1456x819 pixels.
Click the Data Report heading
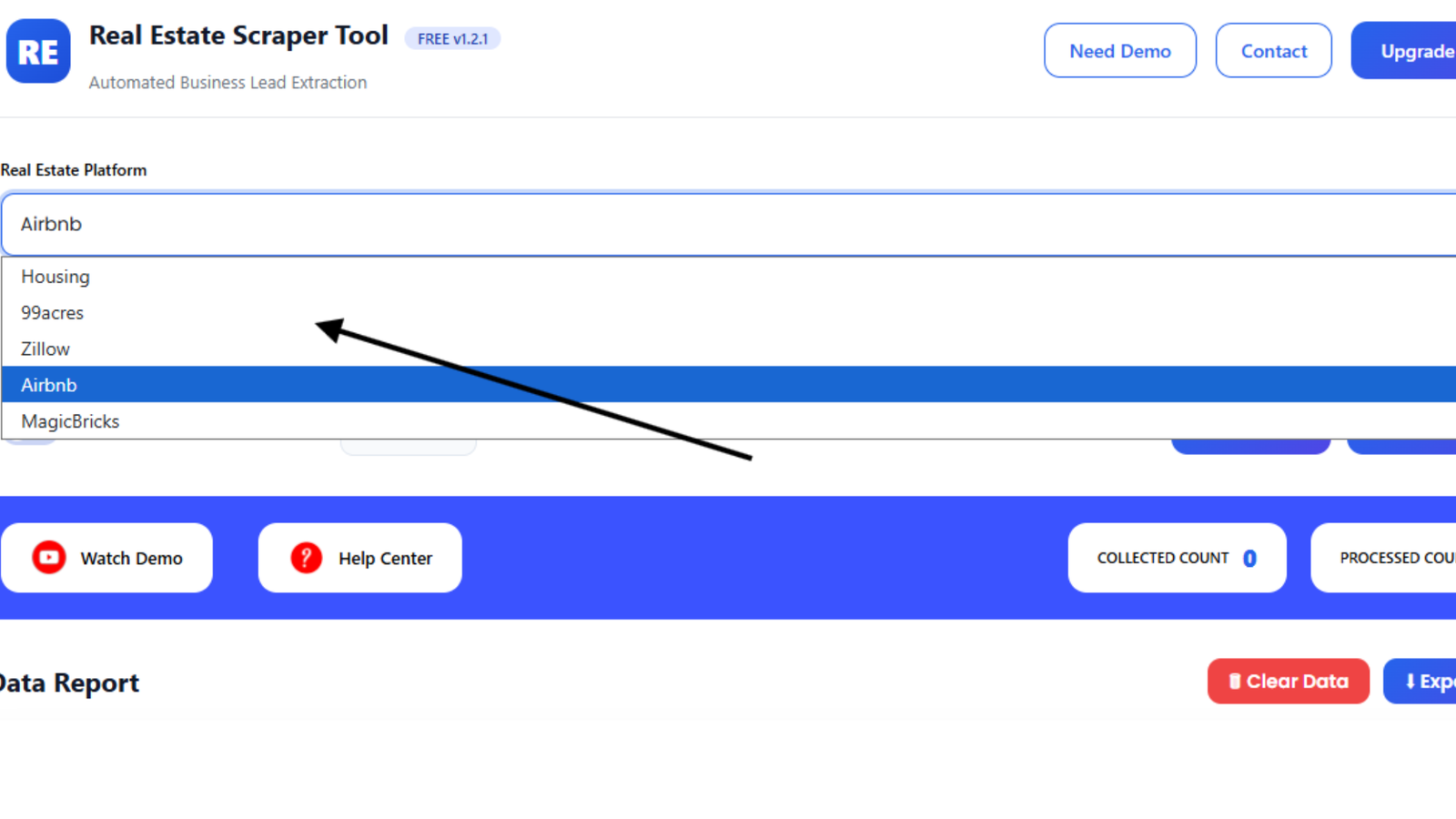(69, 683)
